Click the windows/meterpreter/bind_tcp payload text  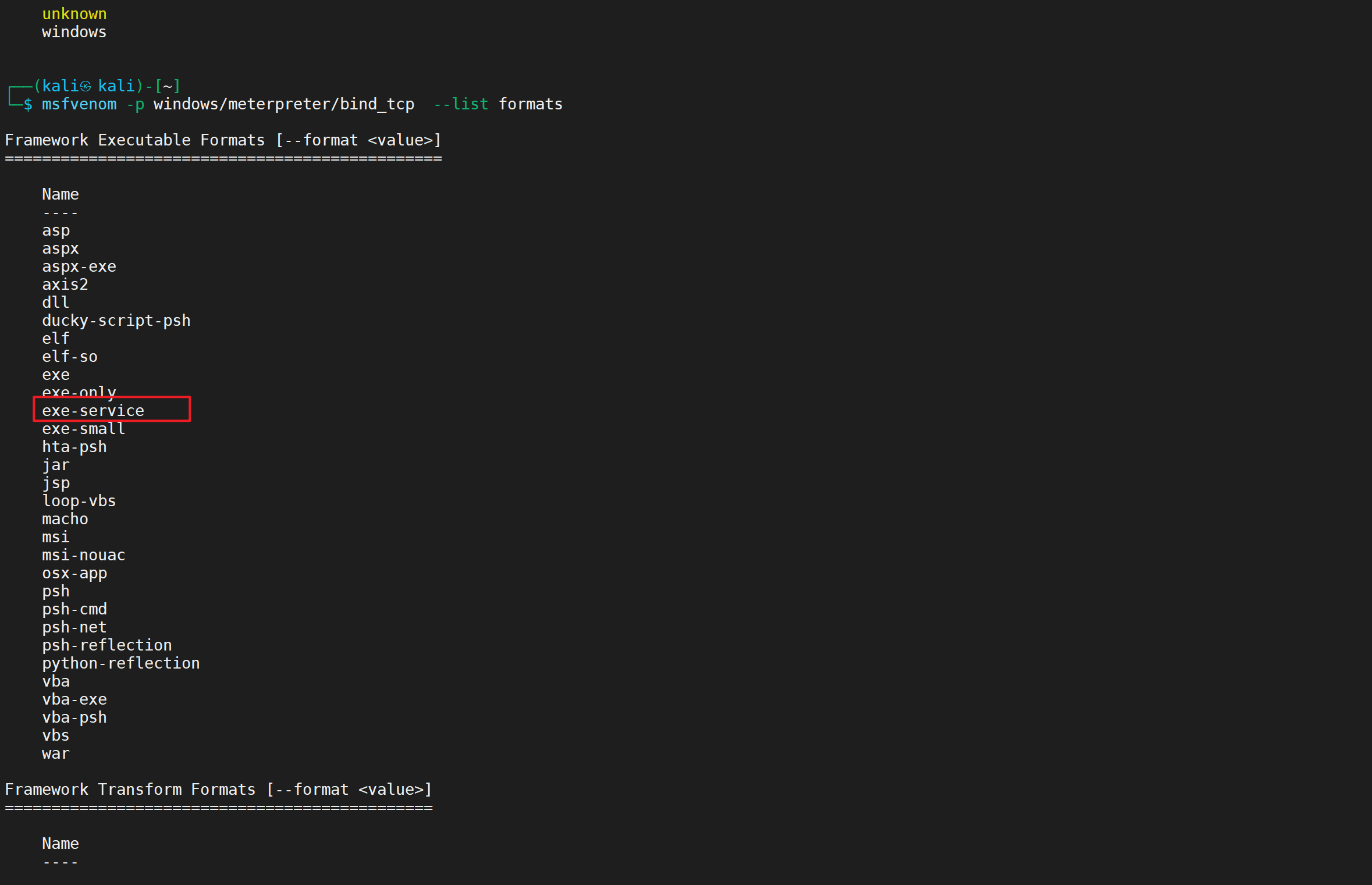click(283, 104)
